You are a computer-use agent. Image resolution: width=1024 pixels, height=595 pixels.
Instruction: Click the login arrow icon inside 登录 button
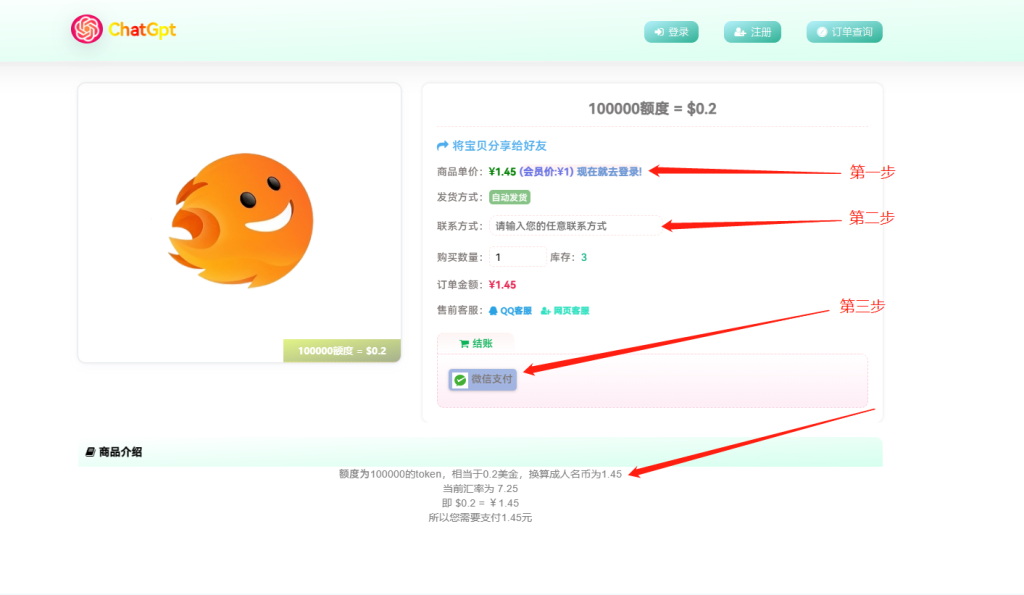[659, 31]
